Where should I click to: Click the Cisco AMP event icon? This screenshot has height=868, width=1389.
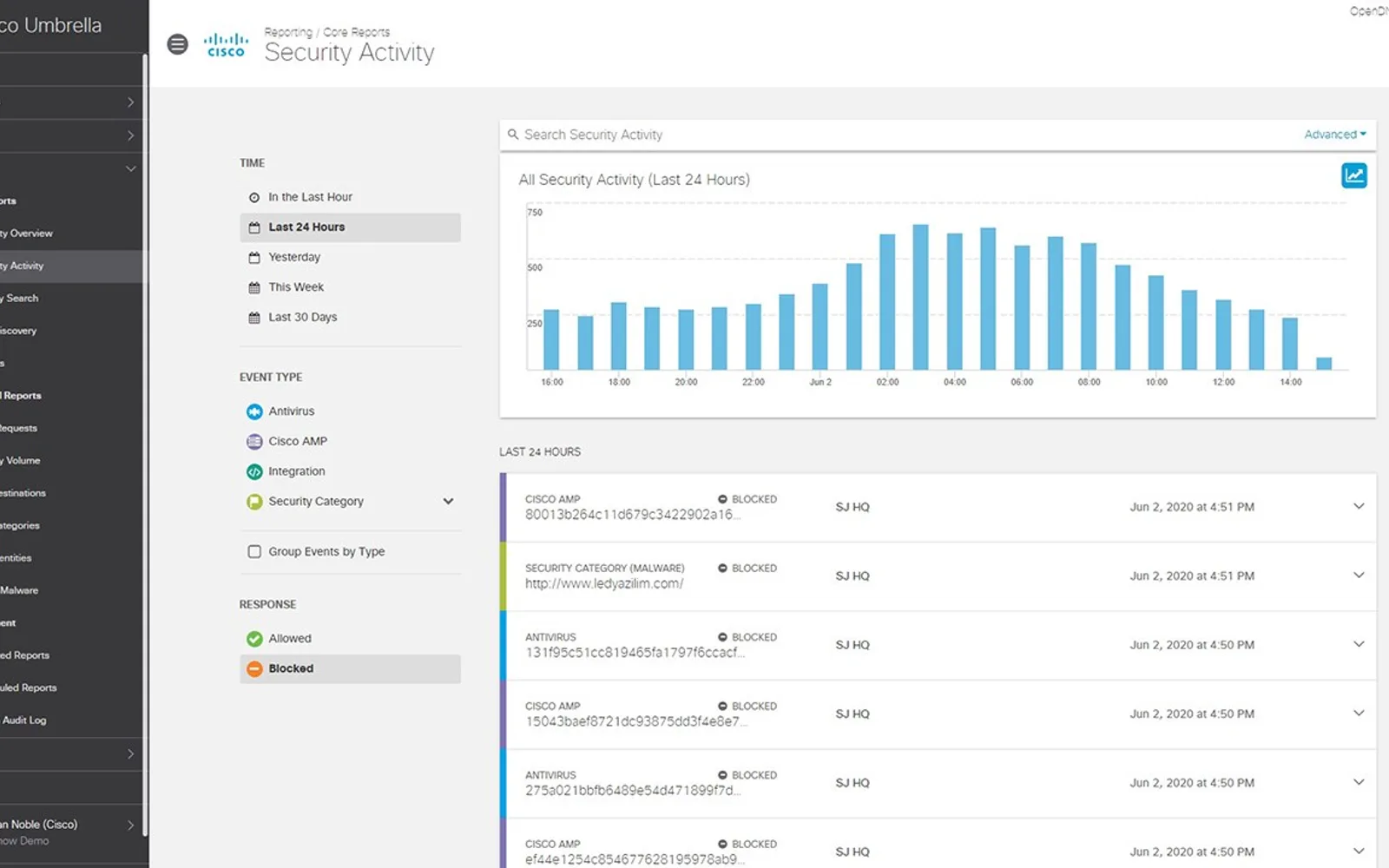[x=254, y=442]
